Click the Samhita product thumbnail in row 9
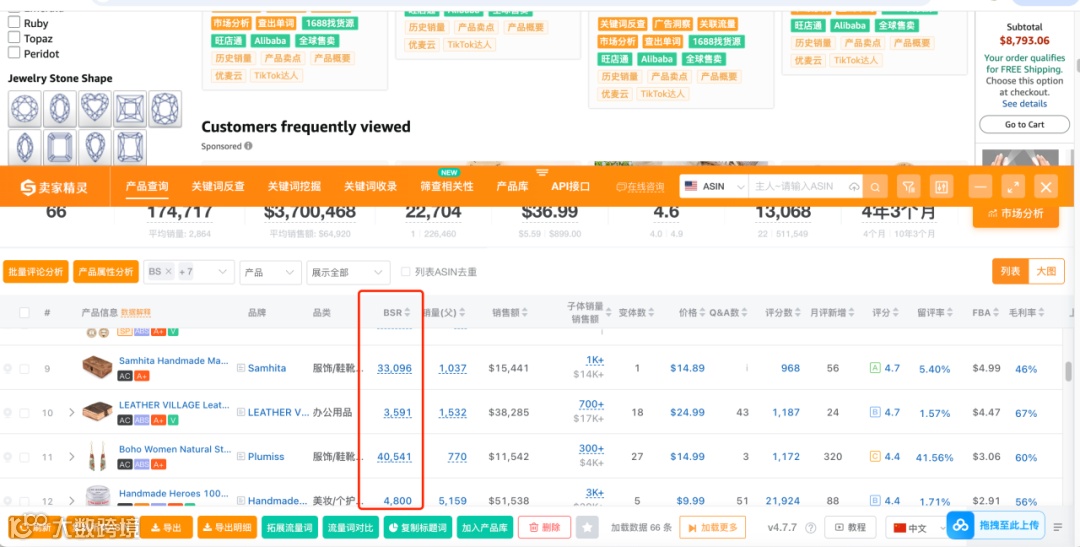1080x547 pixels. (x=97, y=367)
